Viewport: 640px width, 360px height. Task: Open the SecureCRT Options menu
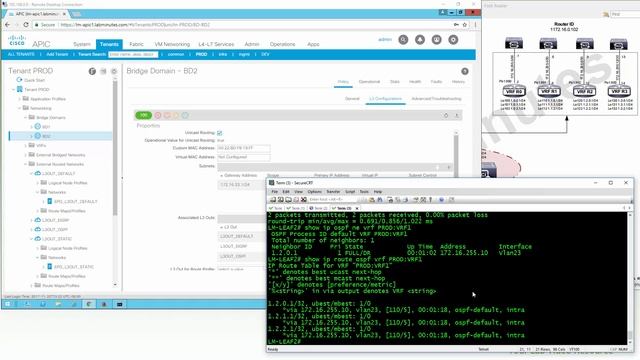(x=314, y=191)
